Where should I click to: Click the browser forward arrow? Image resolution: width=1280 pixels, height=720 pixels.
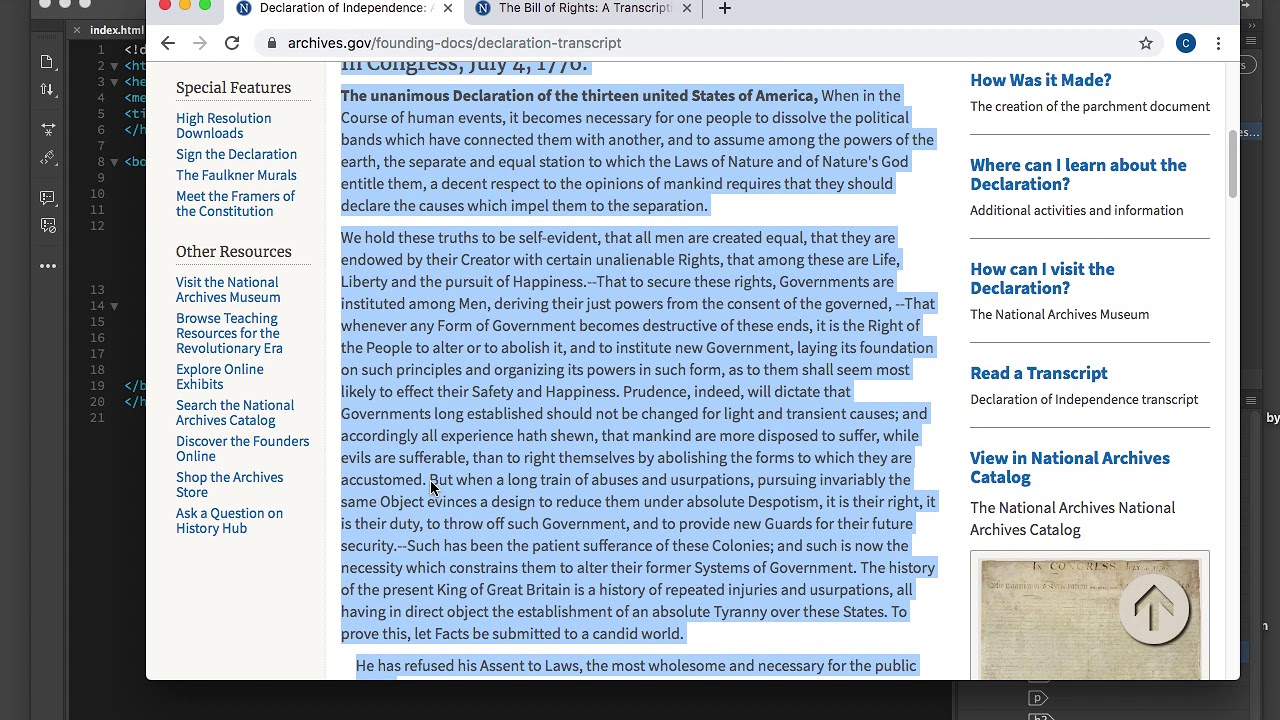click(x=200, y=43)
